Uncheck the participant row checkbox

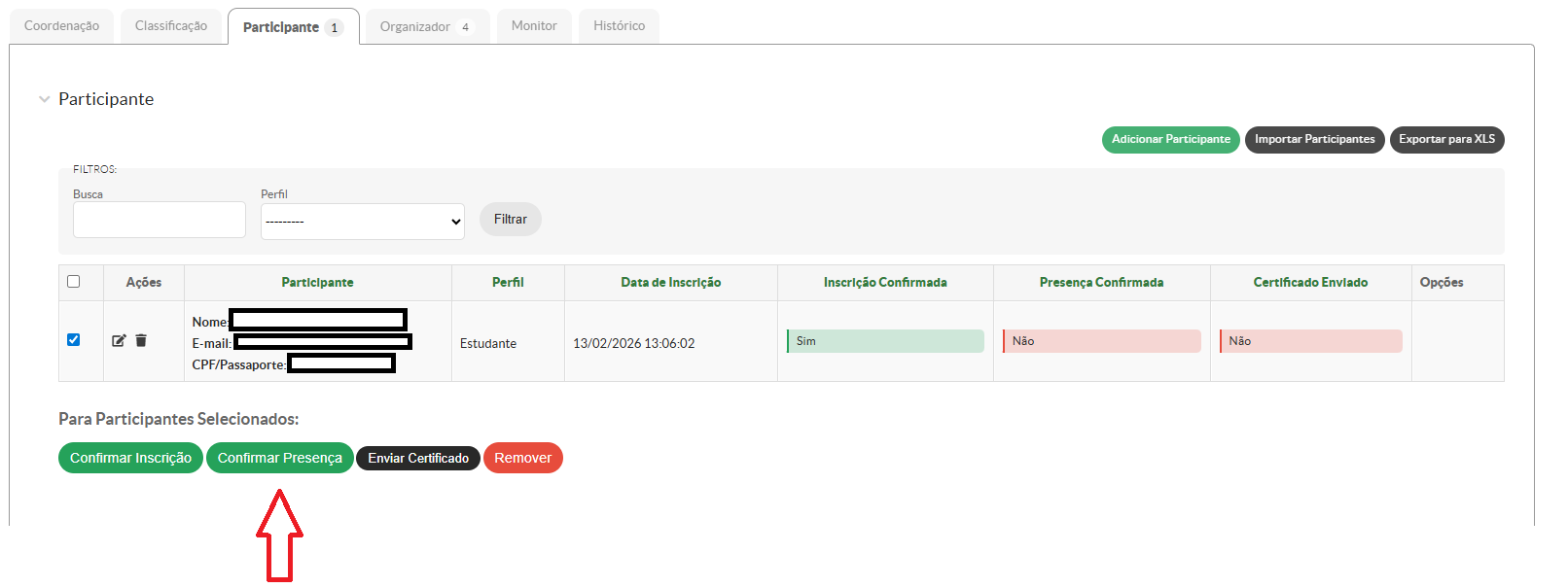tap(74, 339)
